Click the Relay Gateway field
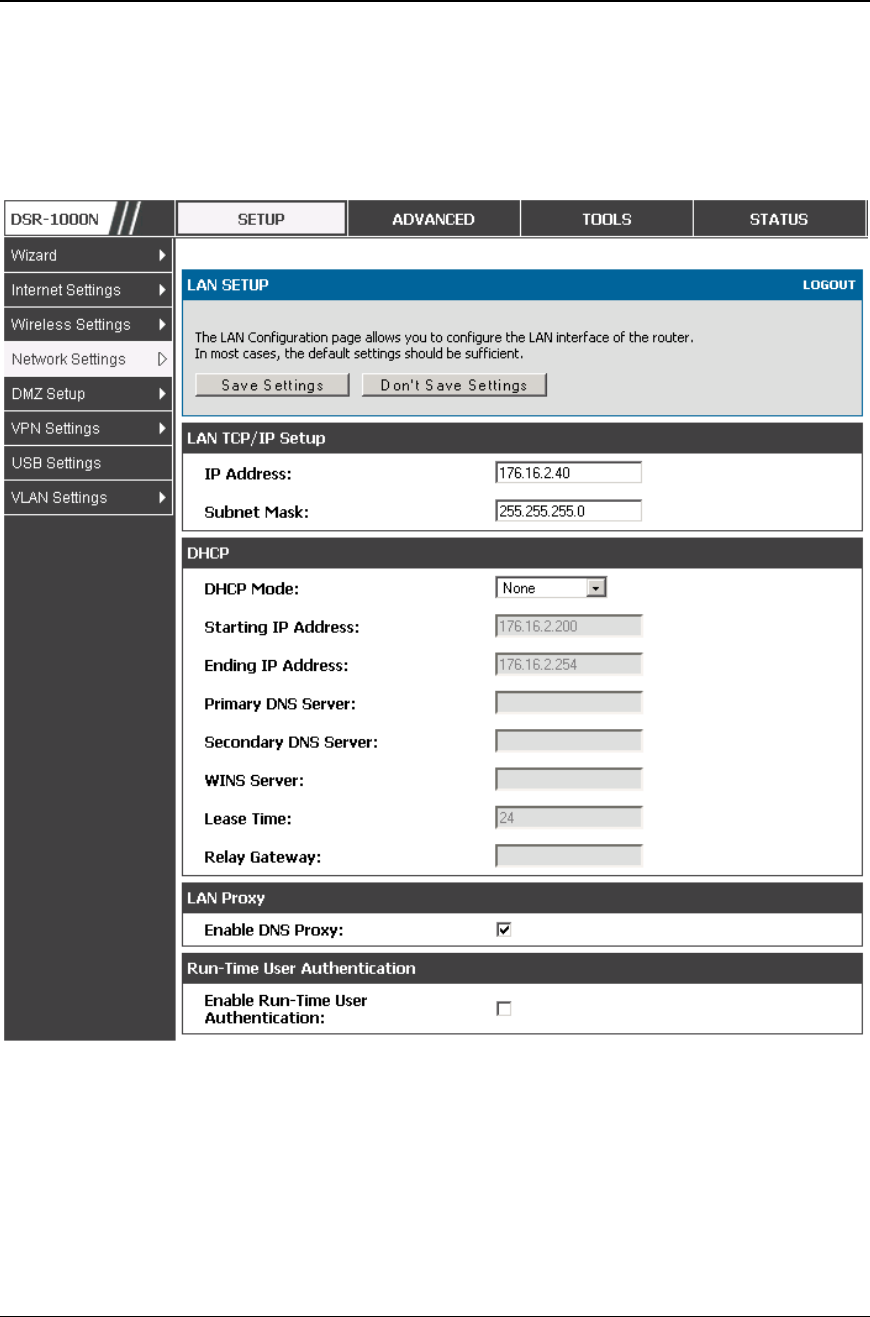The height and width of the screenshot is (1317, 870). [x=568, y=857]
